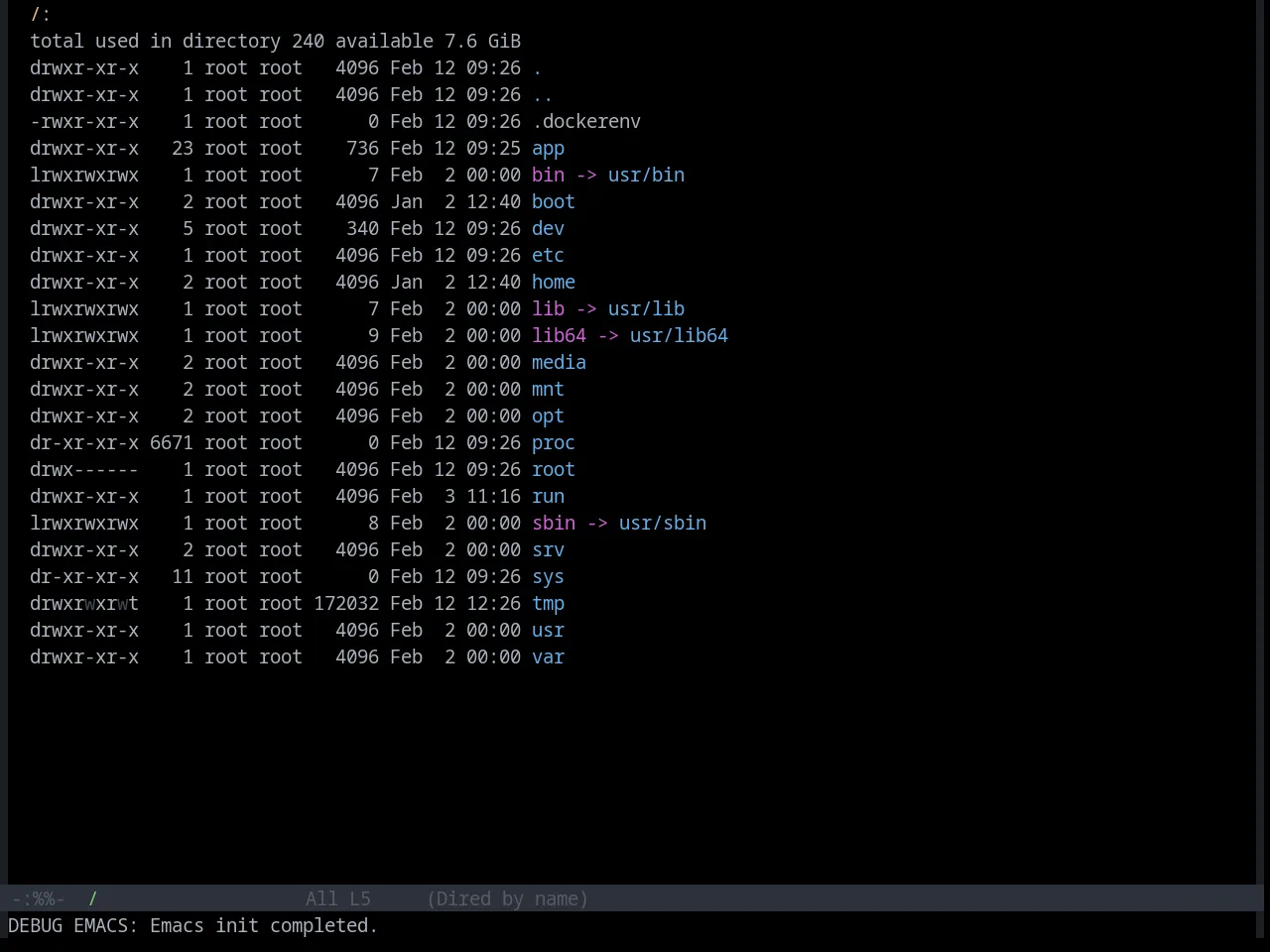Click the app size value 736
Viewport: 1270px width, 952px height.
(x=362, y=148)
